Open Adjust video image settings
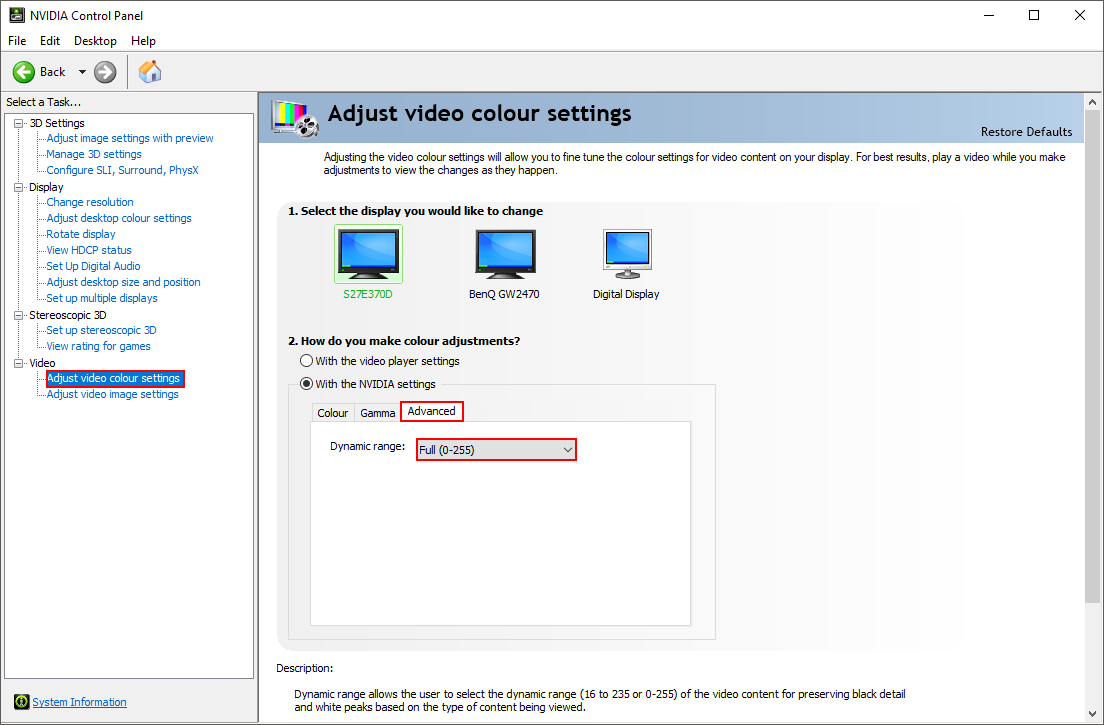The image size is (1104, 725). pos(113,394)
